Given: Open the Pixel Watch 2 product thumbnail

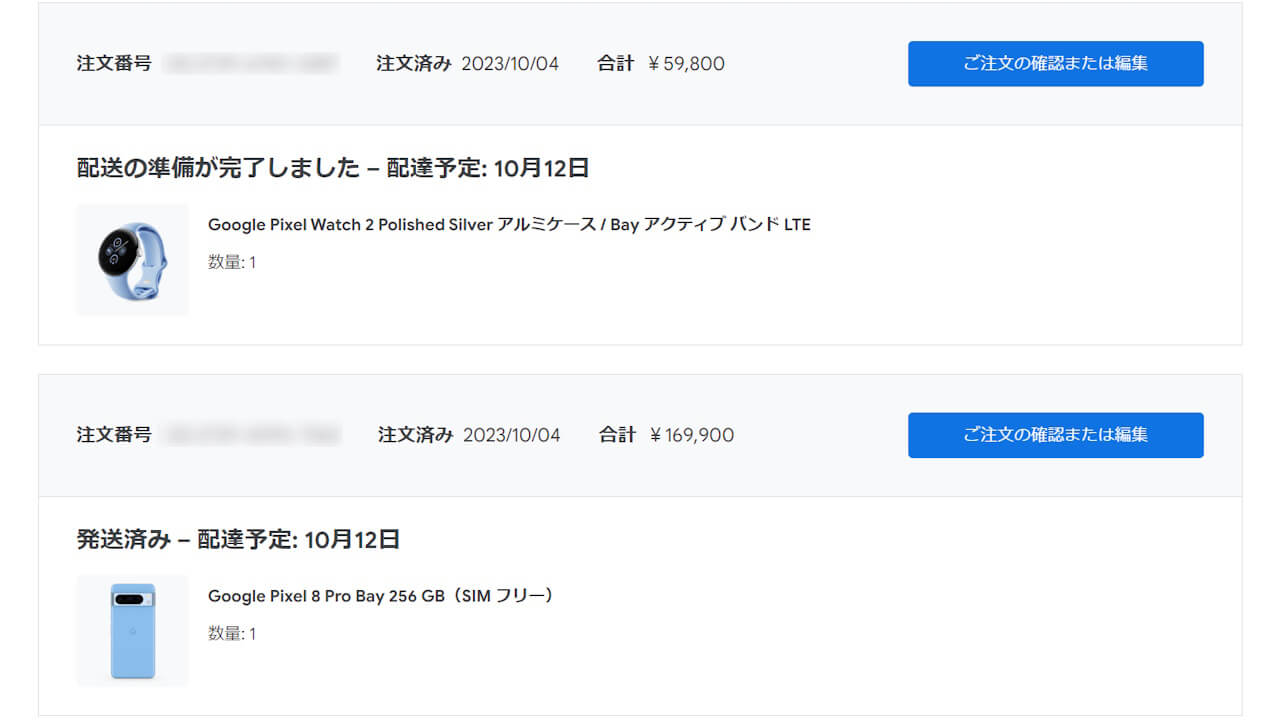Looking at the screenshot, I should click(132, 260).
